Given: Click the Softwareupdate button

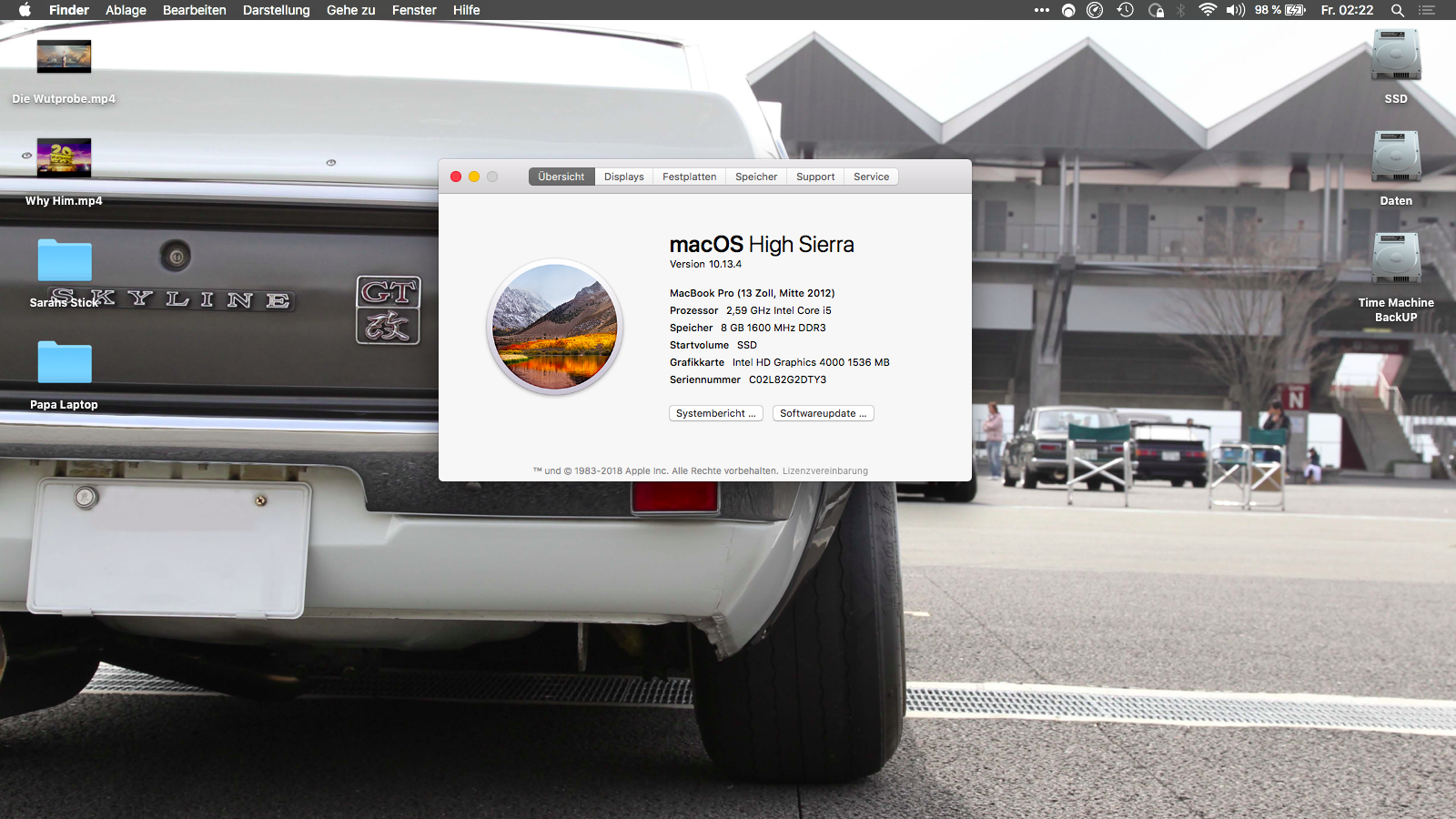Looking at the screenshot, I should 824,413.
